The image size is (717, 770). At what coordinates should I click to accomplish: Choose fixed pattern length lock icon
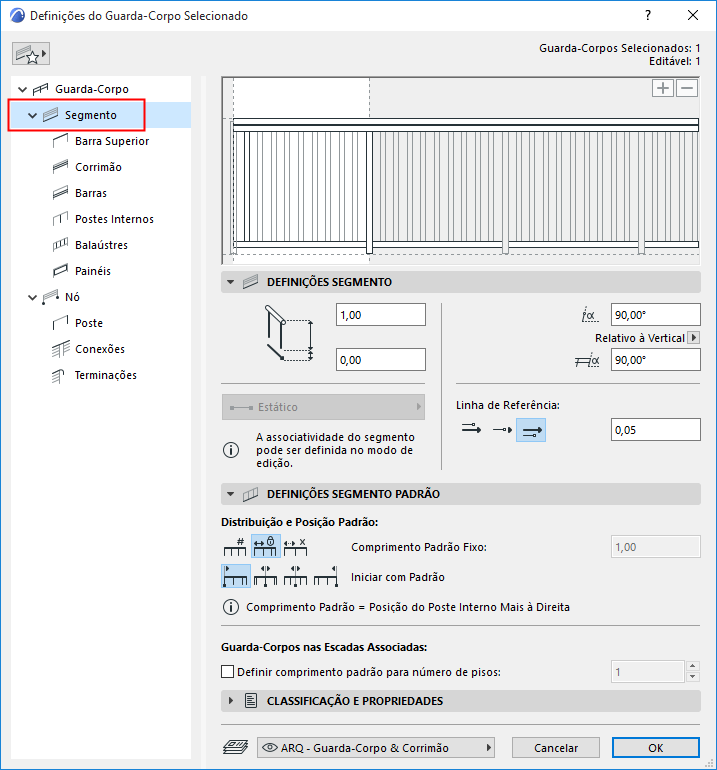(x=266, y=547)
